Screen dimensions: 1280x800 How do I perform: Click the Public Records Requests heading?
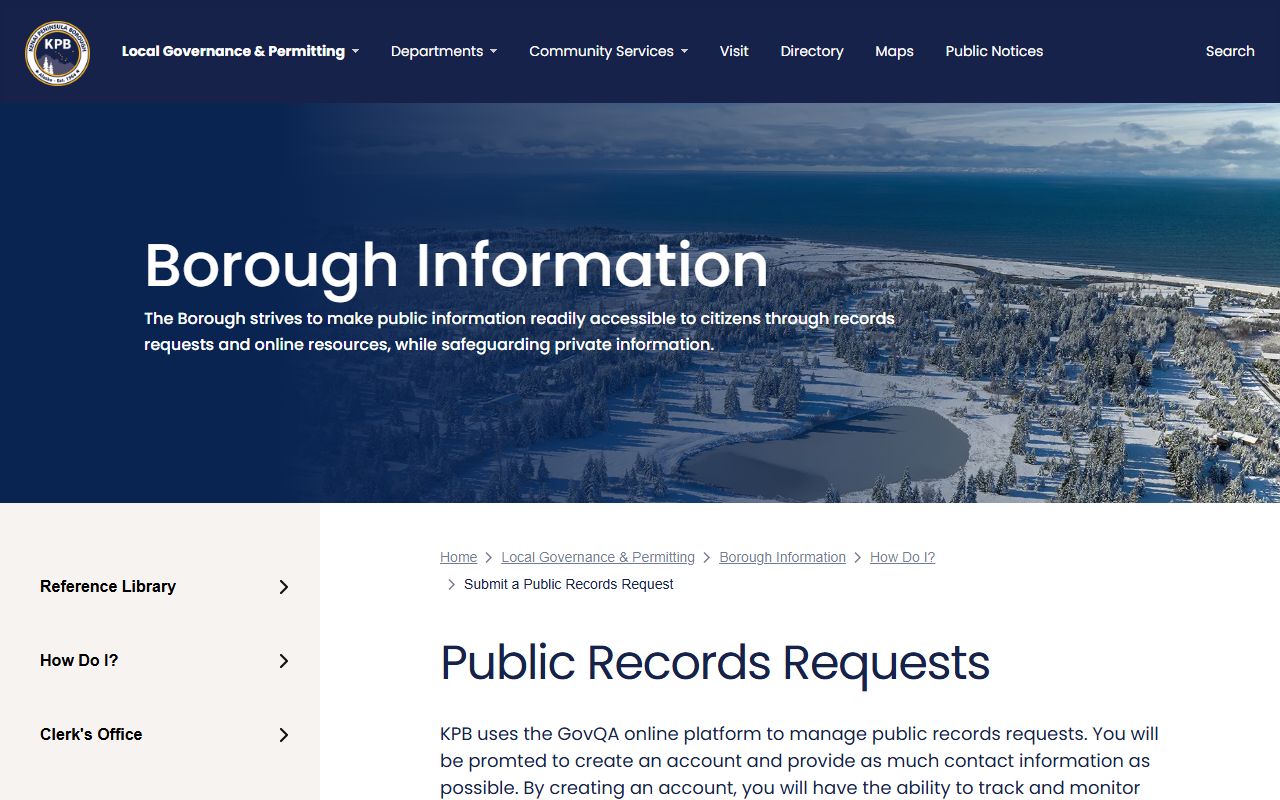(x=715, y=662)
